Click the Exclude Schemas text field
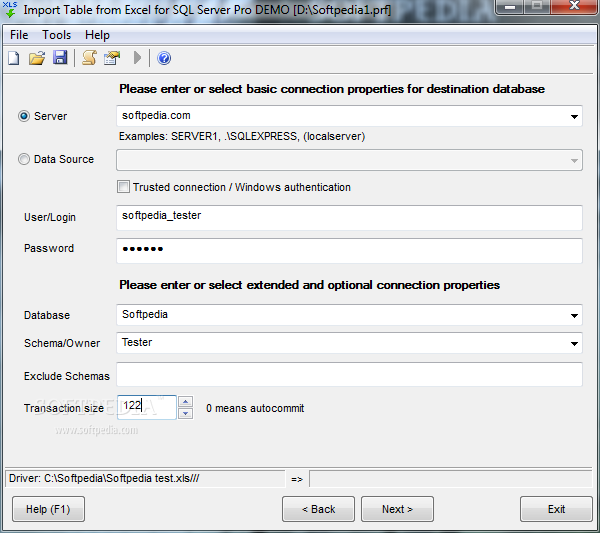Viewport: 600px width, 533px height. coord(349,374)
